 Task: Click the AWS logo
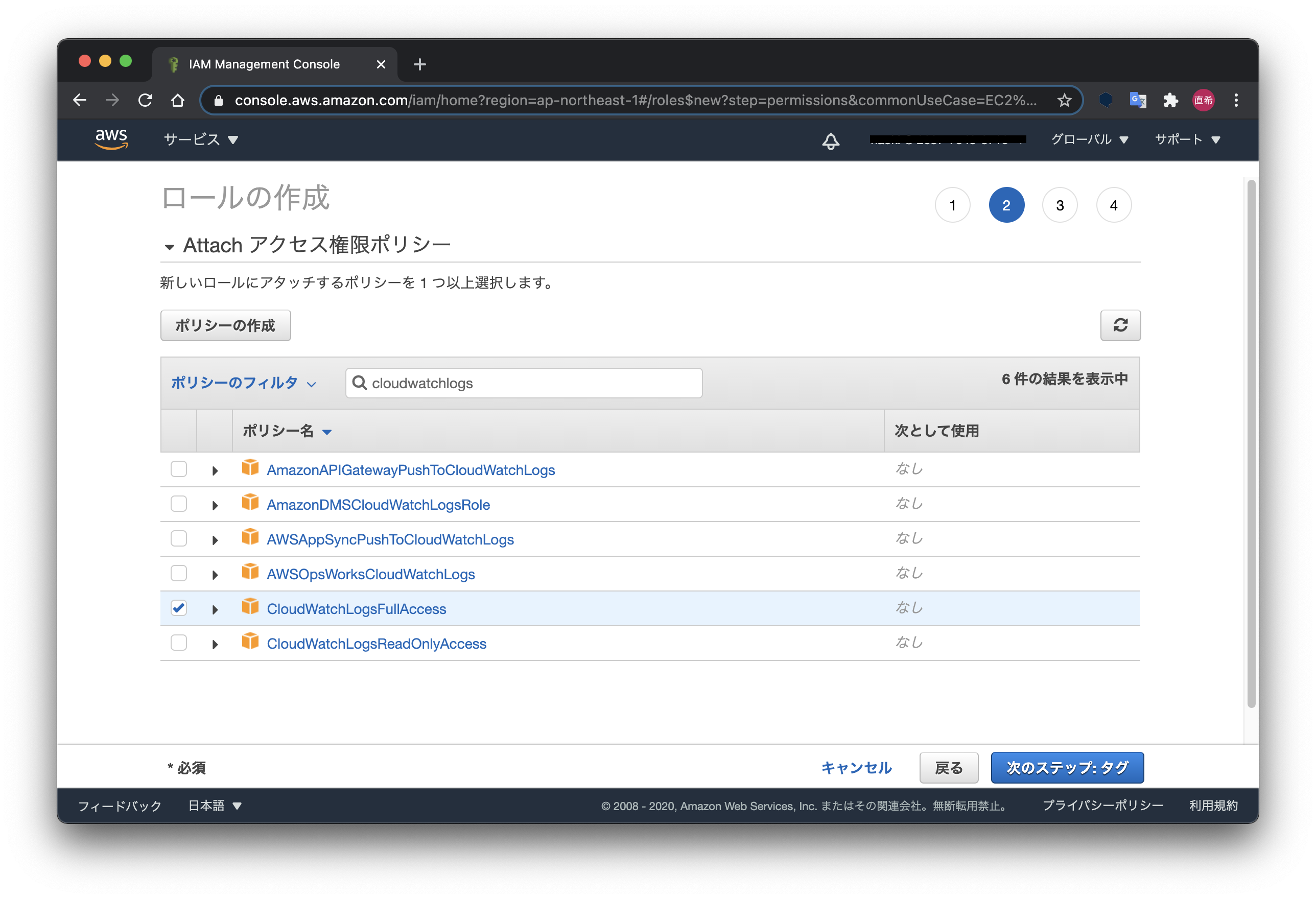(111, 139)
